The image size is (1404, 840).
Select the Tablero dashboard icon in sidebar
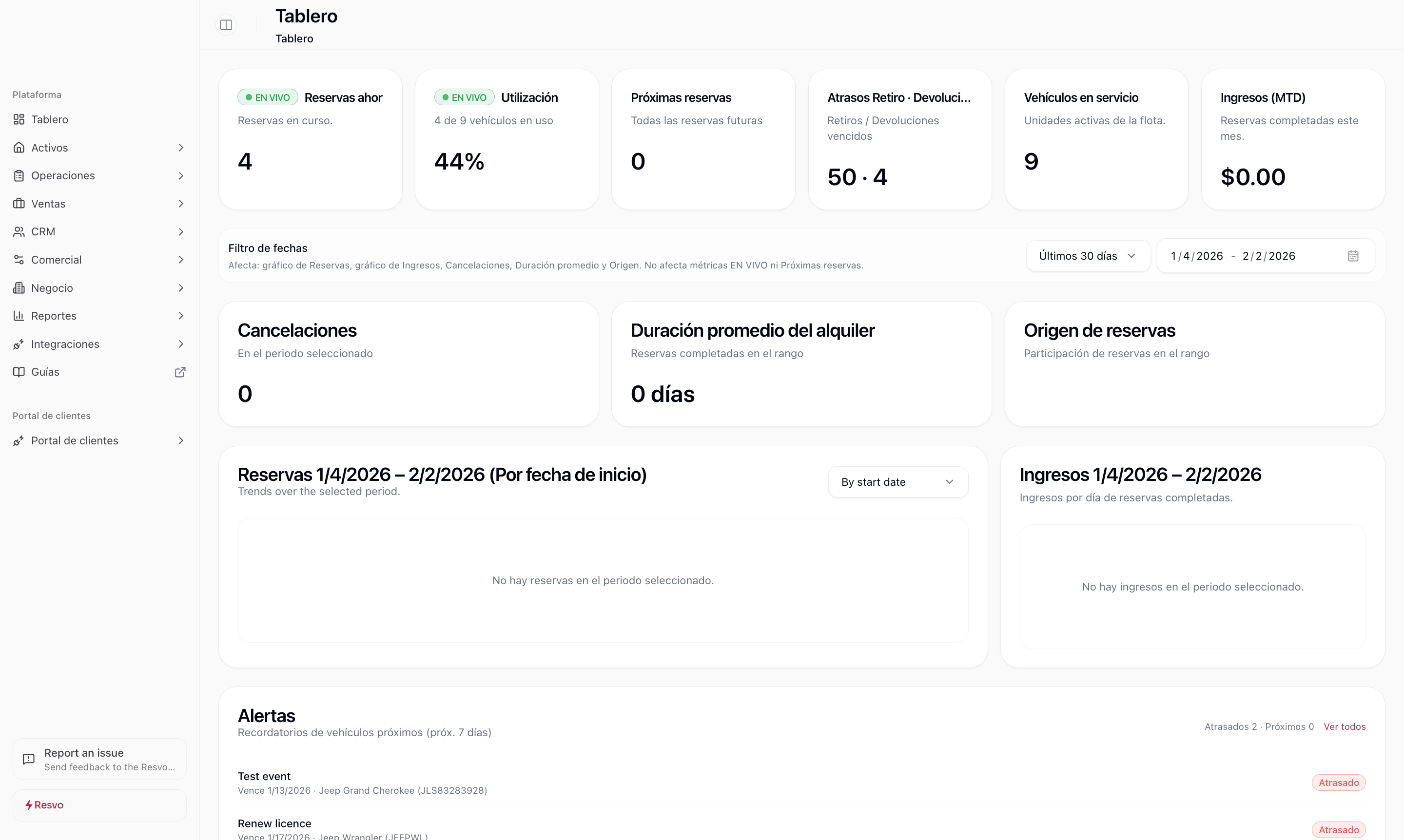coord(19,119)
